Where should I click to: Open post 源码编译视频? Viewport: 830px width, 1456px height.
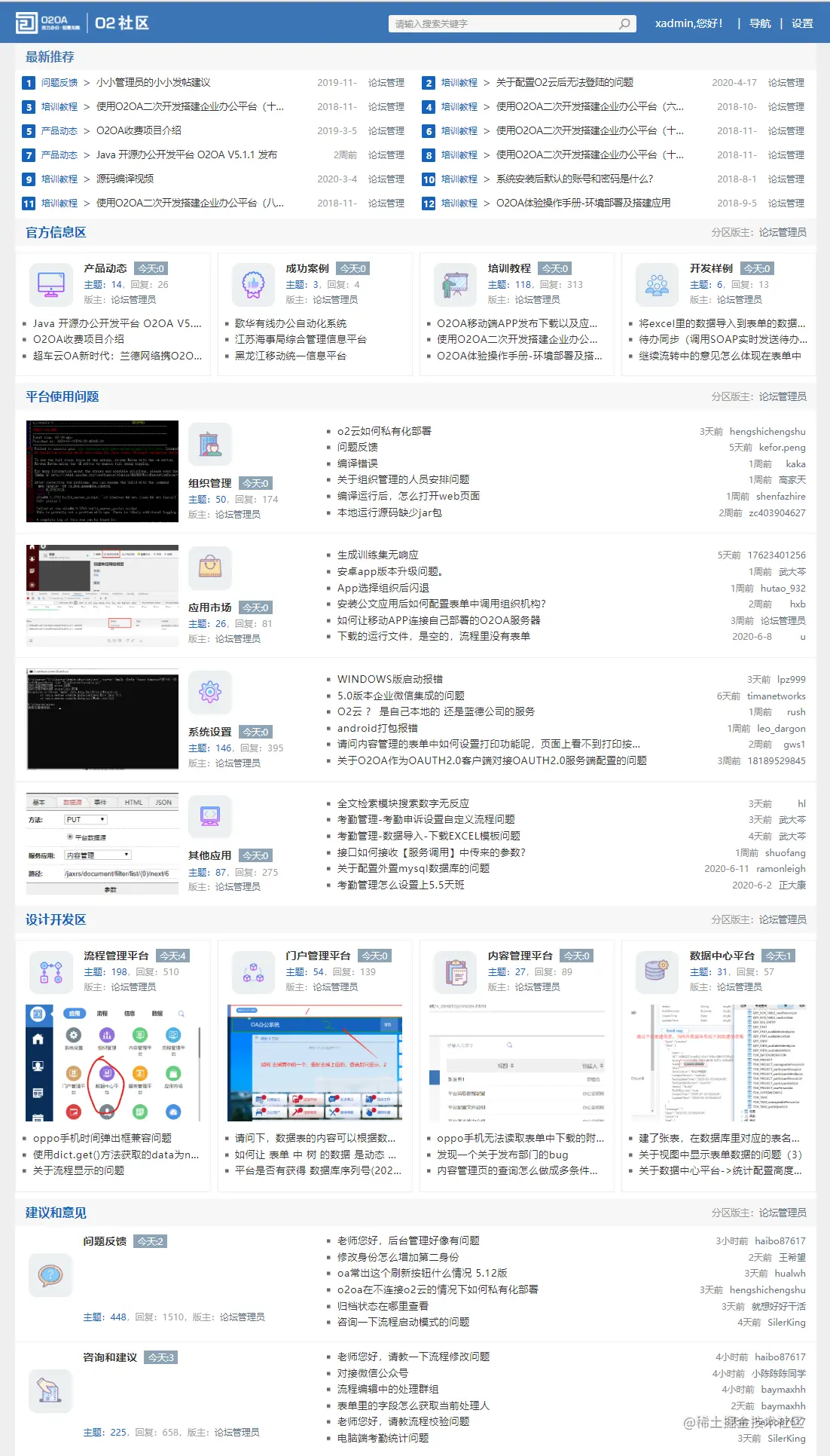click(x=125, y=179)
